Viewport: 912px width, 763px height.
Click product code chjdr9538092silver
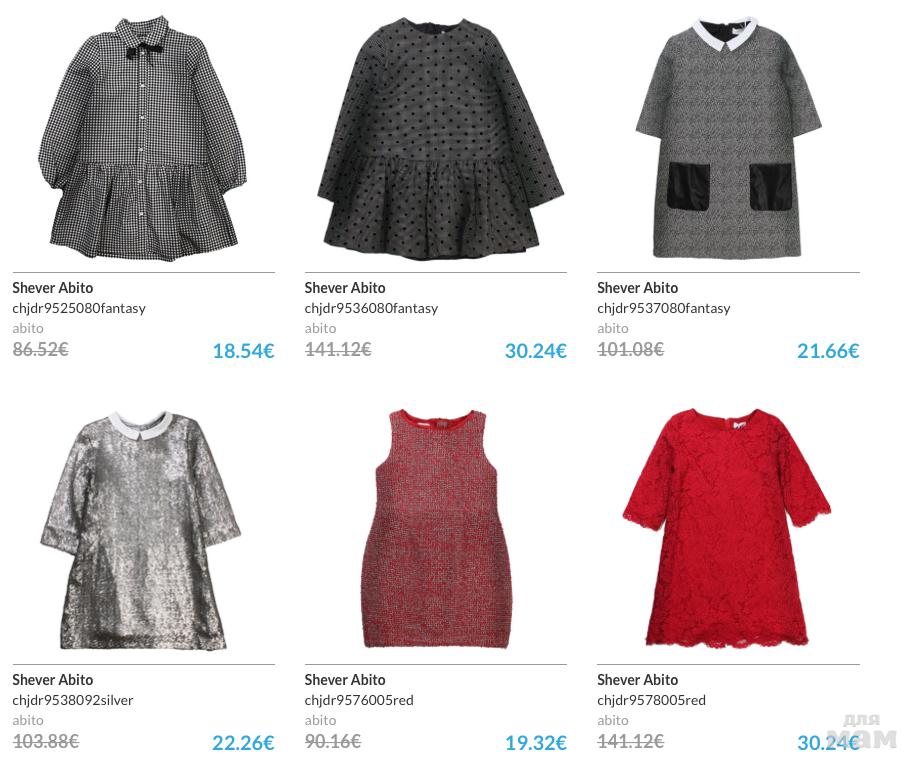tap(73, 700)
